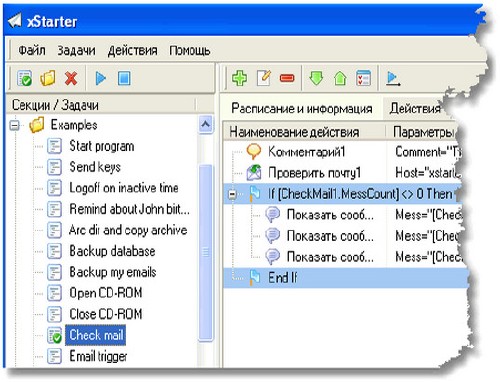Collapse the Examples folder tree node
Image resolution: width=500 pixels, height=382 pixels.
[x=15, y=126]
